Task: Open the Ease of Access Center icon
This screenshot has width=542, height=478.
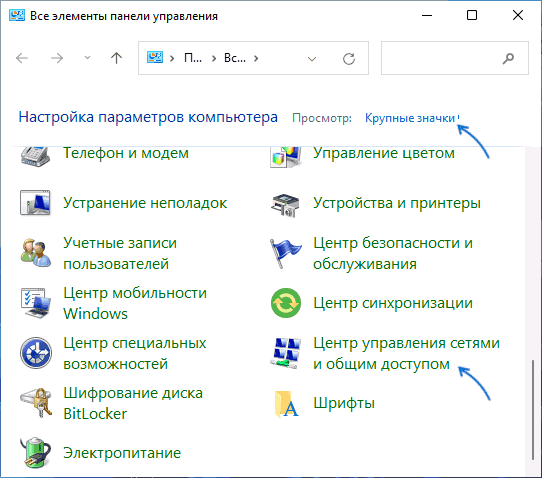Action: (x=36, y=353)
